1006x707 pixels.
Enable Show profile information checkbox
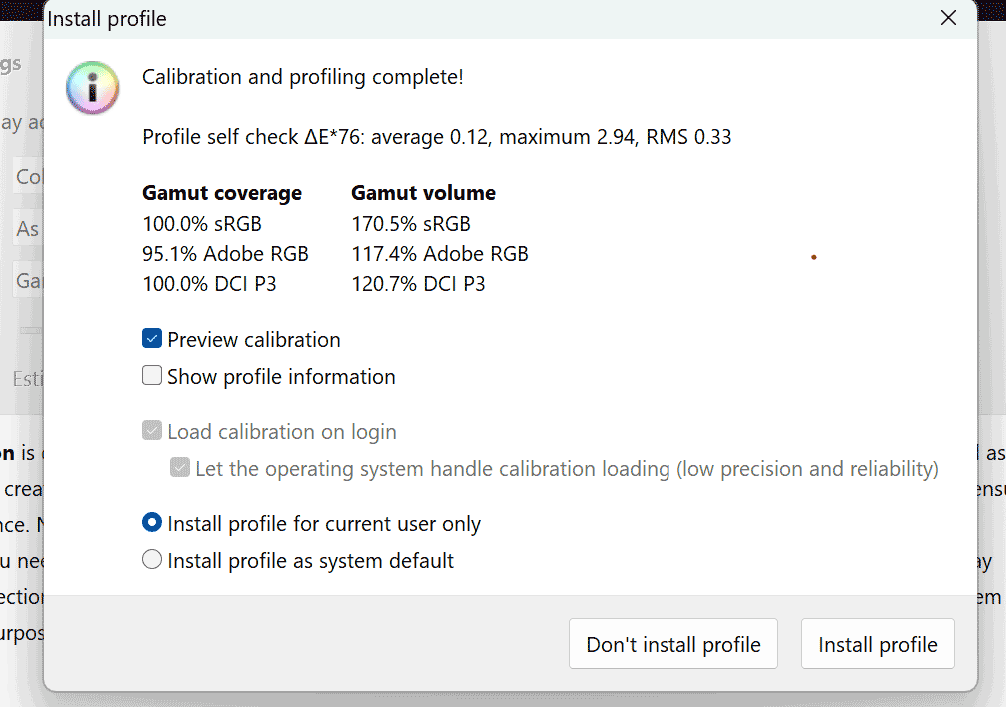tap(152, 375)
